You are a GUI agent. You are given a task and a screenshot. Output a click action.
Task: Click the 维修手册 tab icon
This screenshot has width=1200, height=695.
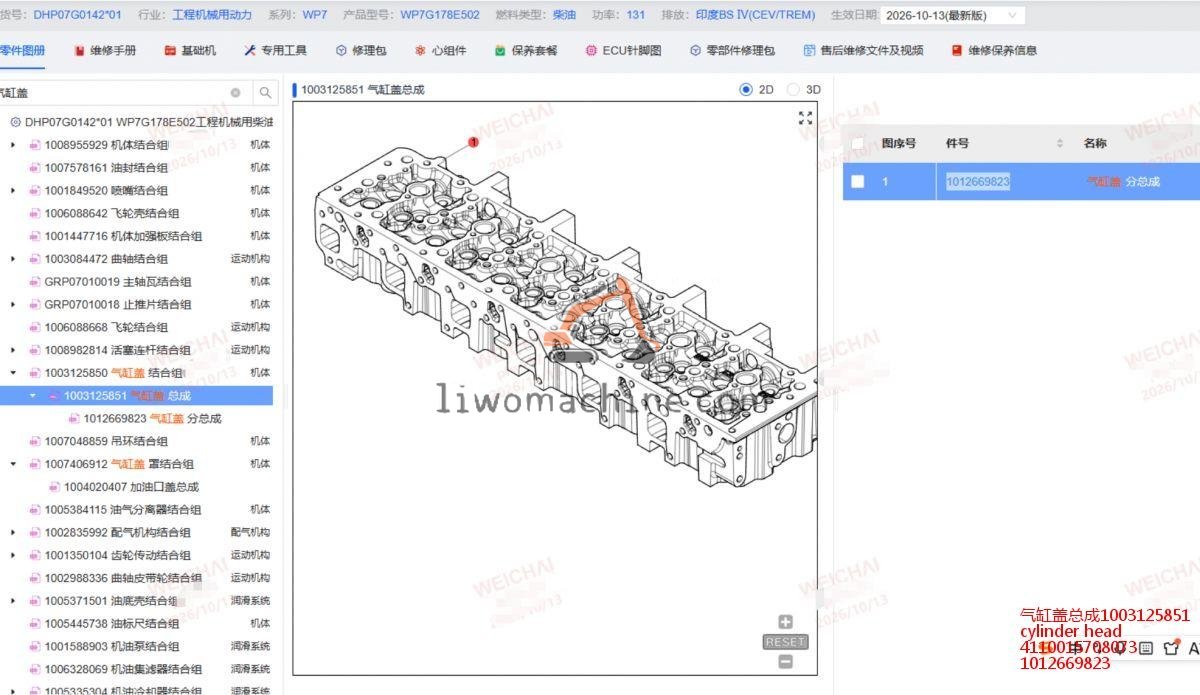click(79, 50)
